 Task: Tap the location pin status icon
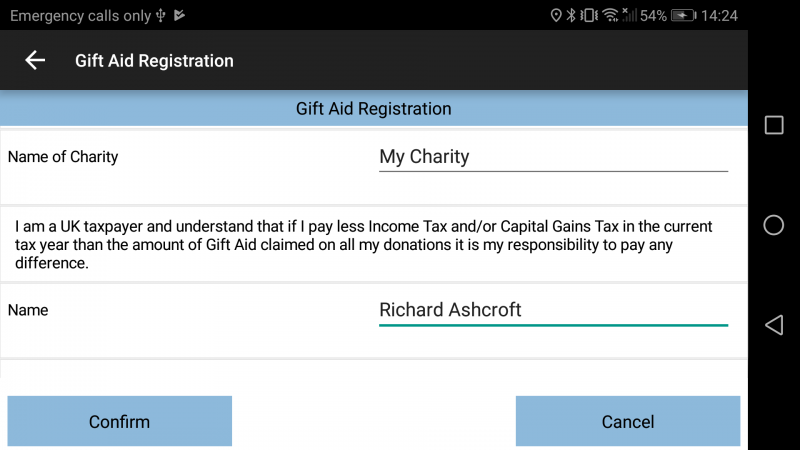tap(556, 15)
